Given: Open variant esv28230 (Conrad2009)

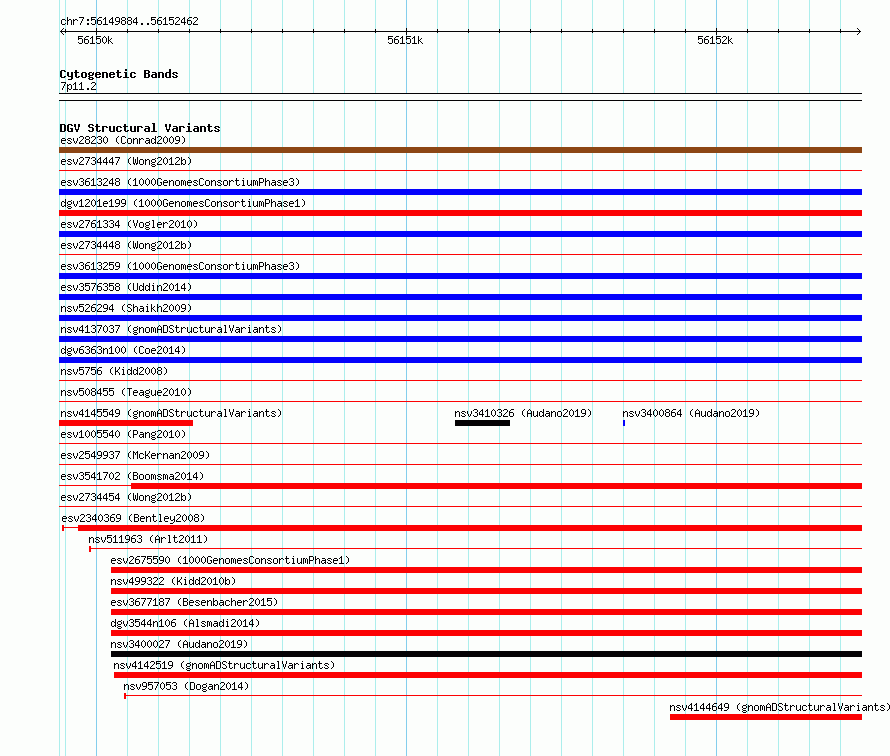Looking at the screenshot, I should point(123,140).
